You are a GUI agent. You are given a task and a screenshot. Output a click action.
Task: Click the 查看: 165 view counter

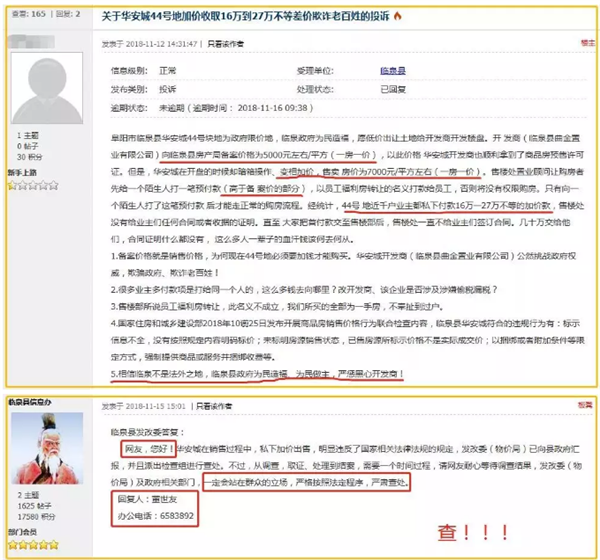[24, 15]
